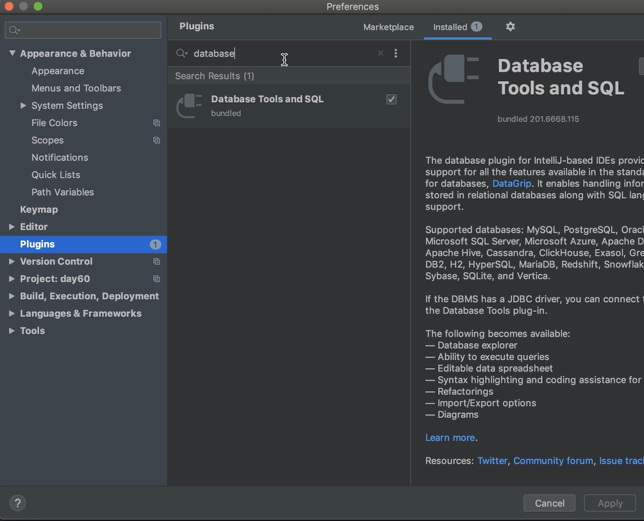Click Version Control project-scope icon

156,262
